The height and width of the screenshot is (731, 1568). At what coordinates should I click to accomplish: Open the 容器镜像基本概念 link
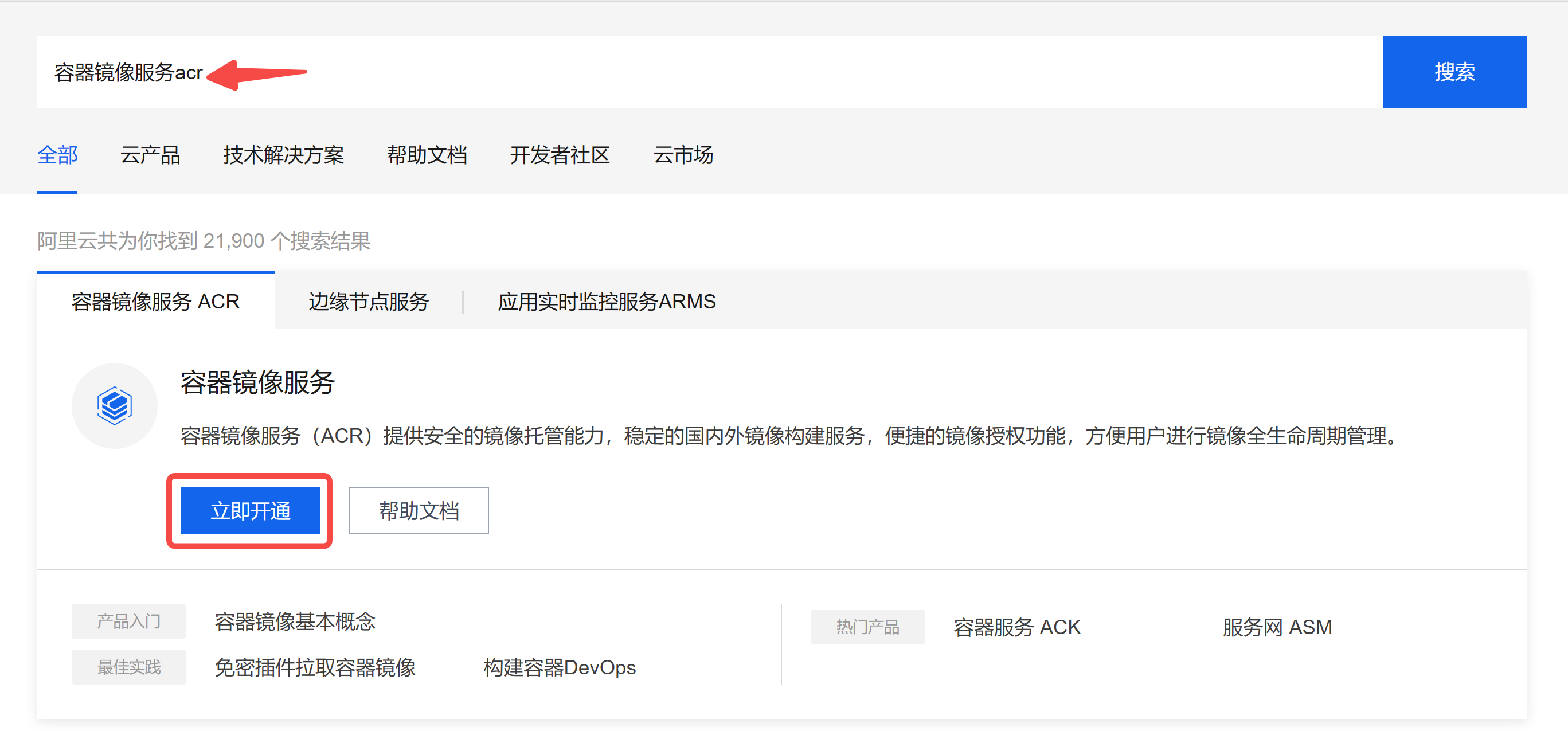tap(295, 621)
